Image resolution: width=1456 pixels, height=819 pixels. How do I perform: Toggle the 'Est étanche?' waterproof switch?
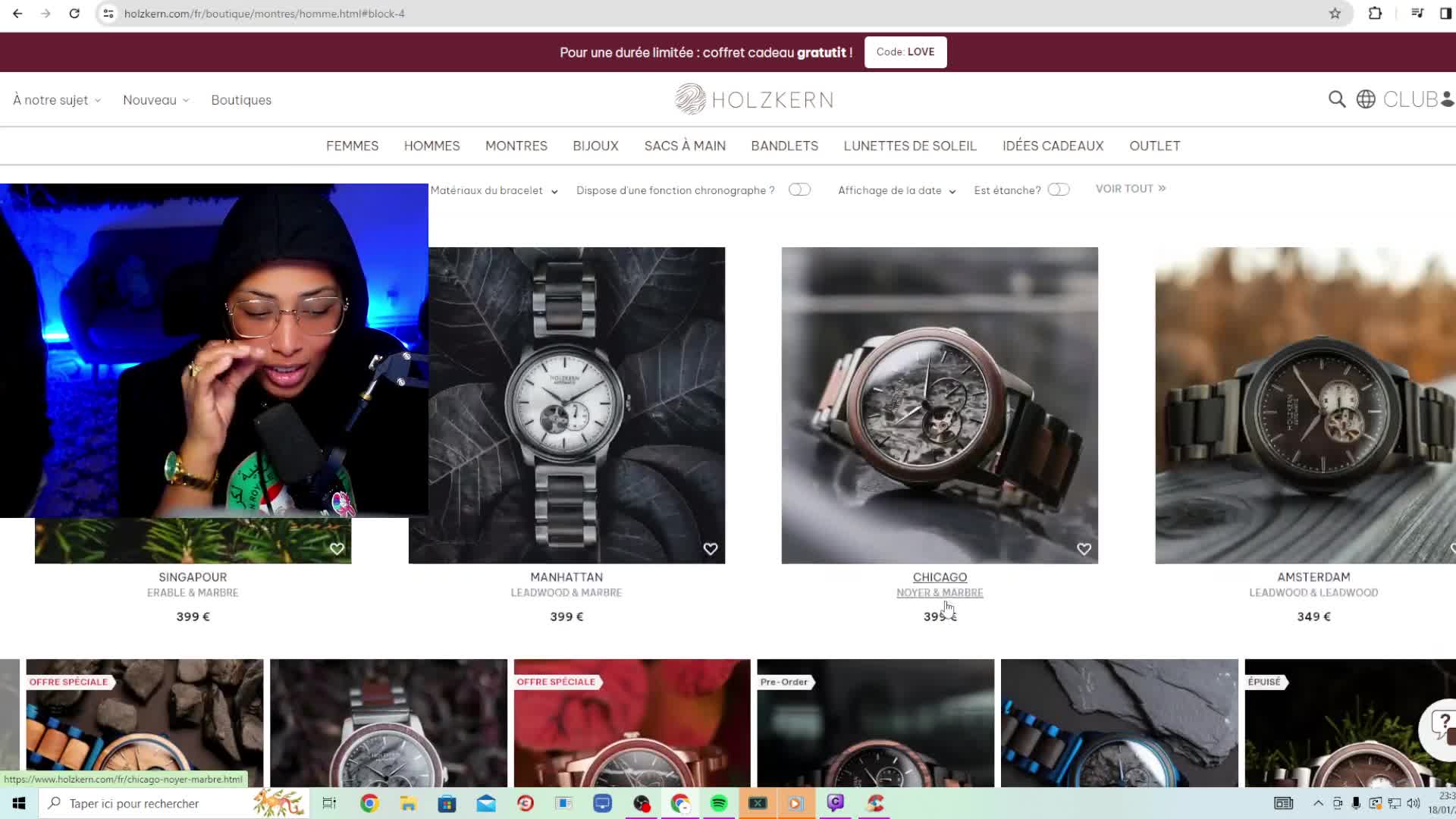tap(1059, 190)
